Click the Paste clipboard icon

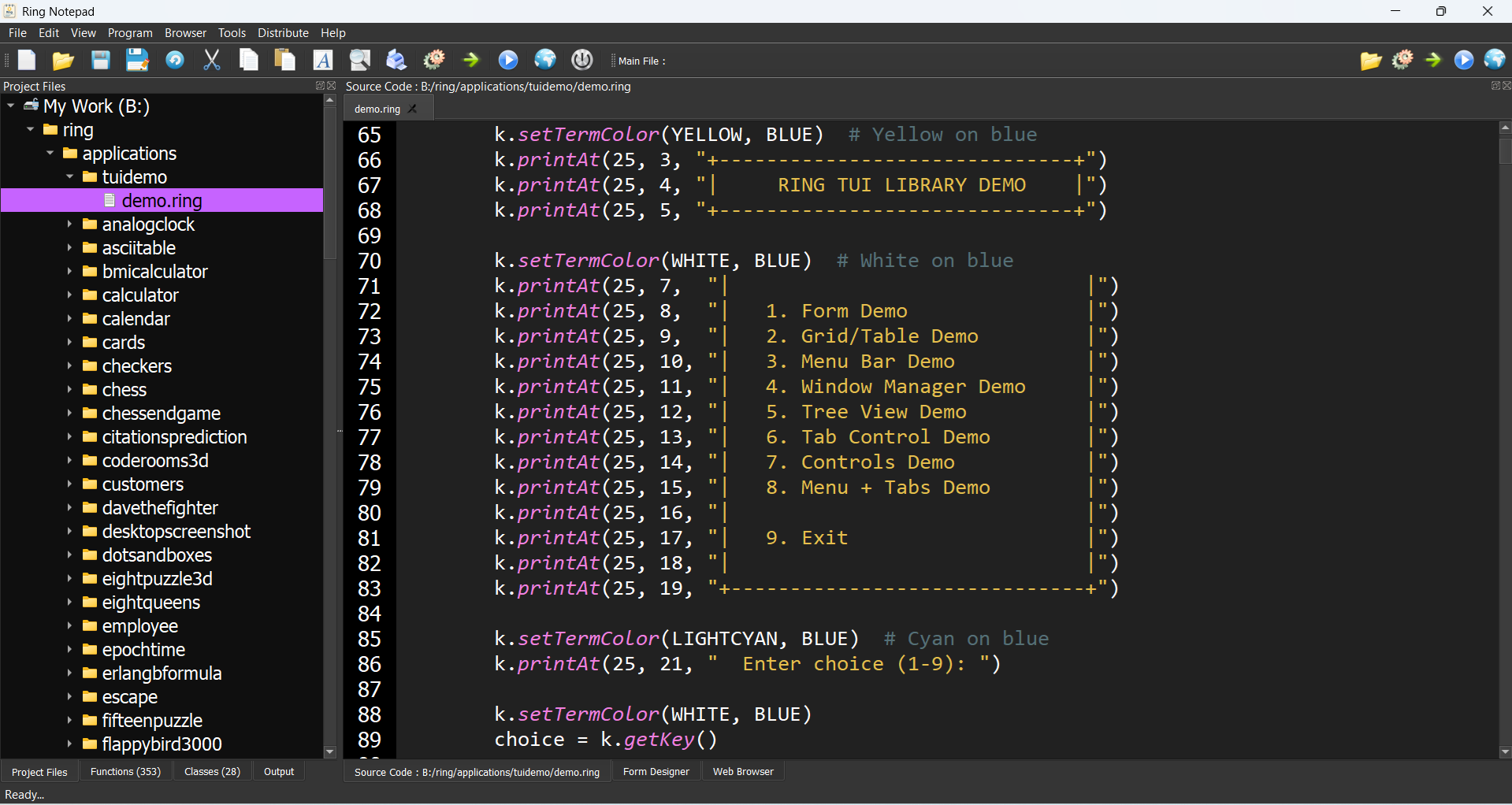(x=285, y=61)
